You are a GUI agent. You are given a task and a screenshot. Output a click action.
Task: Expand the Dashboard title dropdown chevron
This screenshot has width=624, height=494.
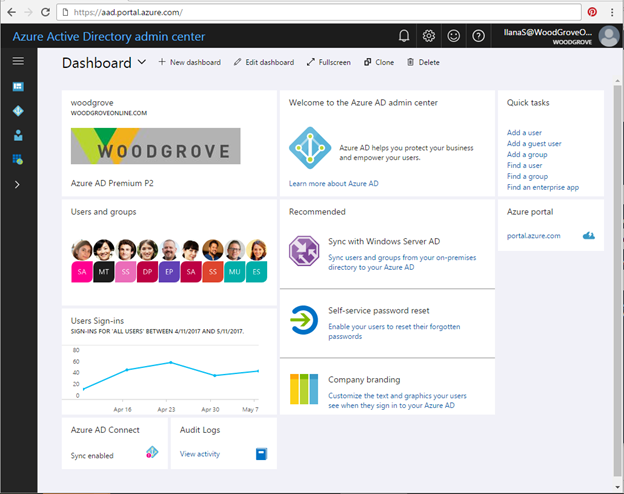142,62
